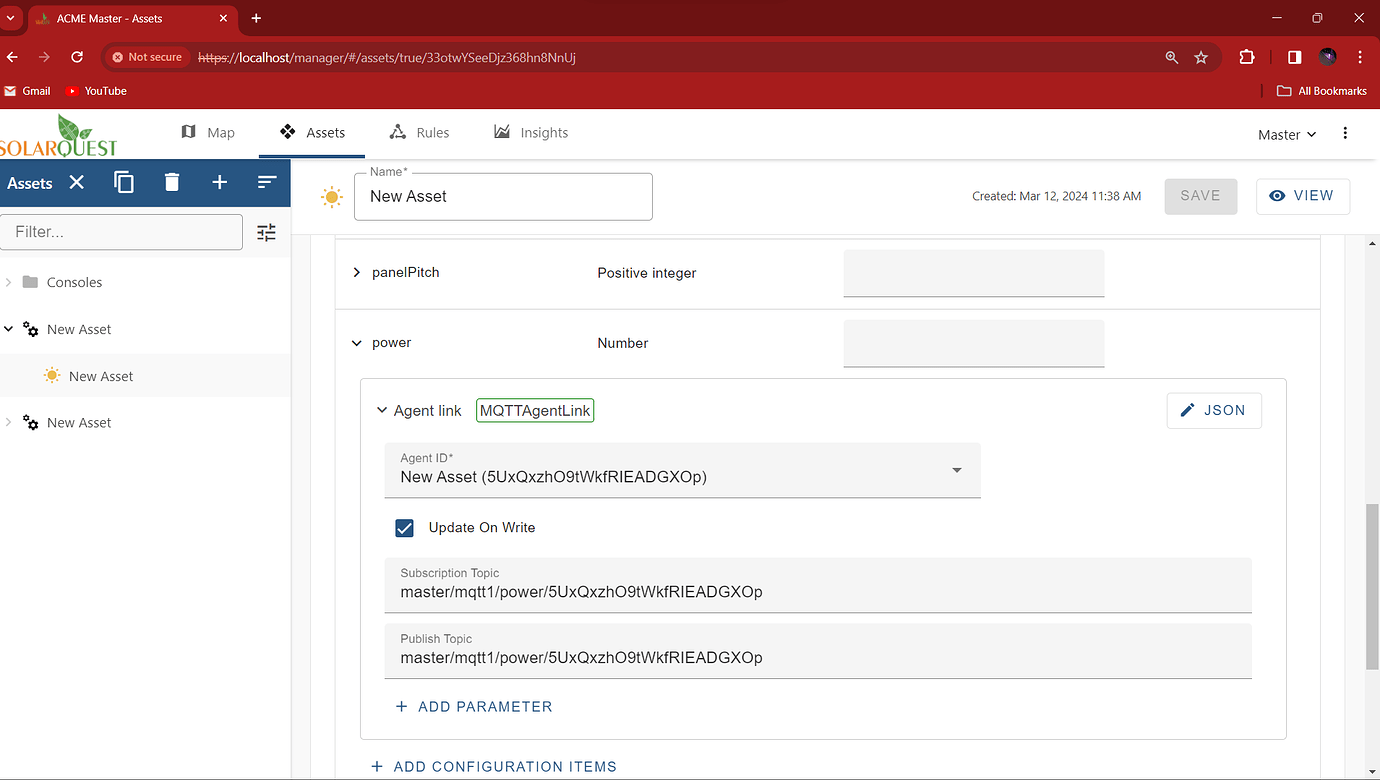The image size is (1380, 780).
Task: Switch to the Rules tab
Action: [420, 132]
